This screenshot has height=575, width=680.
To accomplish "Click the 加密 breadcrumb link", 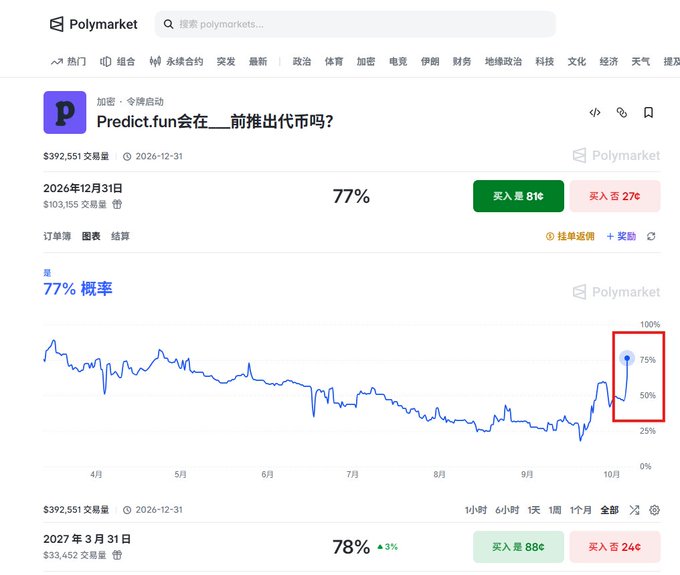I will tap(106, 101).
